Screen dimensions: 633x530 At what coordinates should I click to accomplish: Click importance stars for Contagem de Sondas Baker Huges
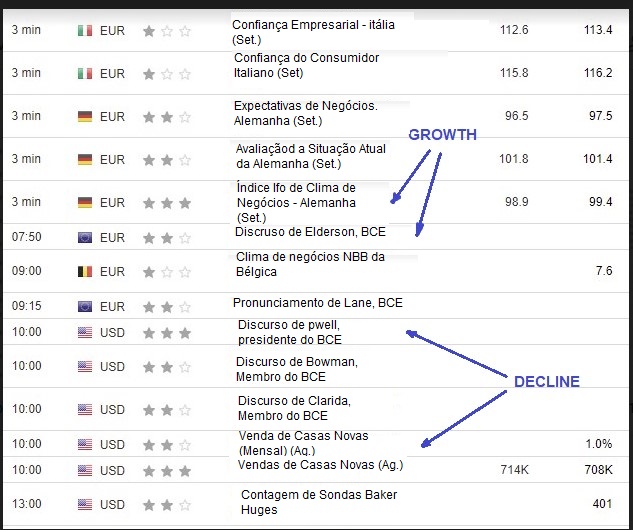pyautogui.click(x=167, y=505)
